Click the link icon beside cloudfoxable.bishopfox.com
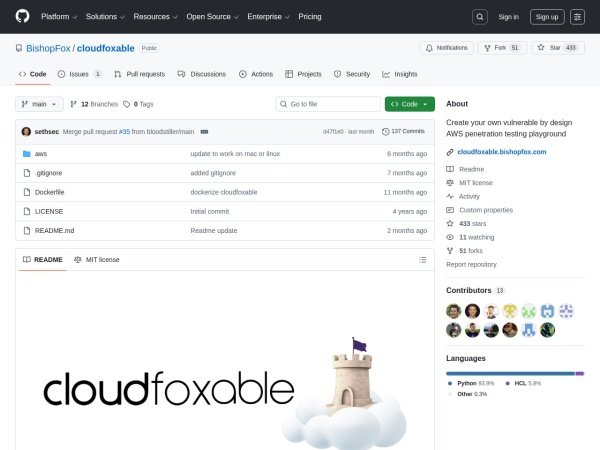 point(450,152)
